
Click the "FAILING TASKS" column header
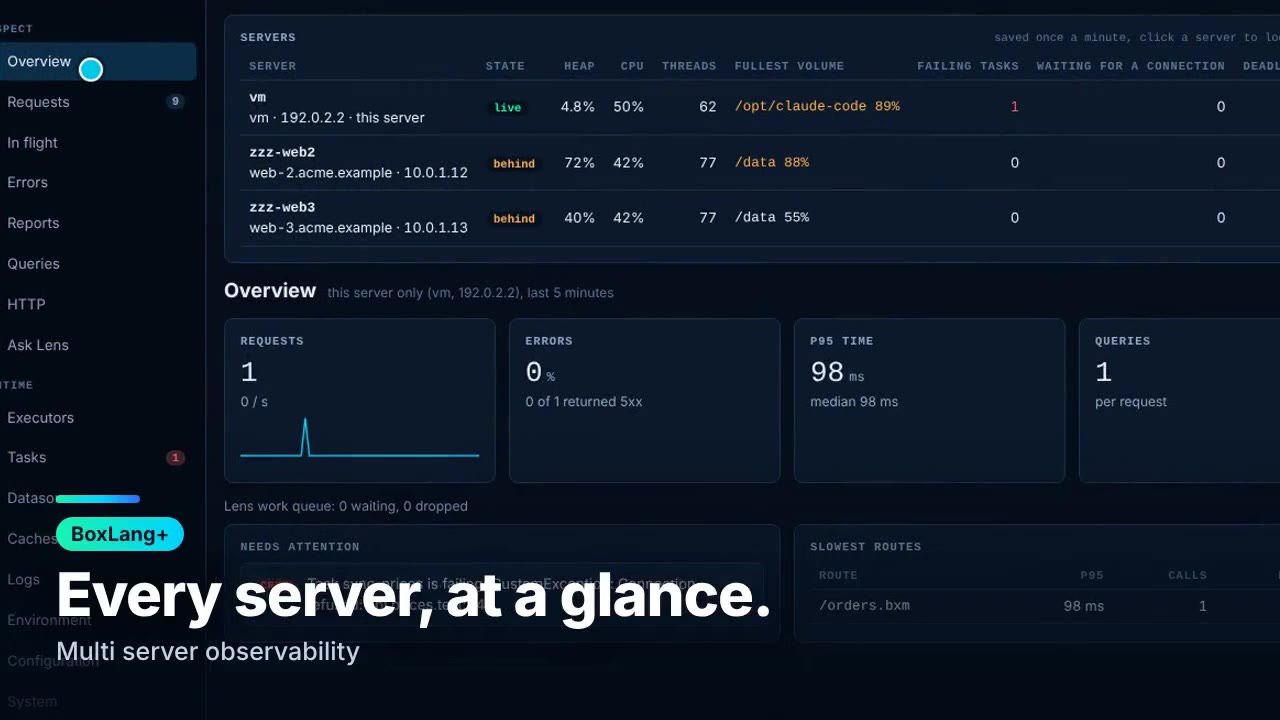point(968,66)
